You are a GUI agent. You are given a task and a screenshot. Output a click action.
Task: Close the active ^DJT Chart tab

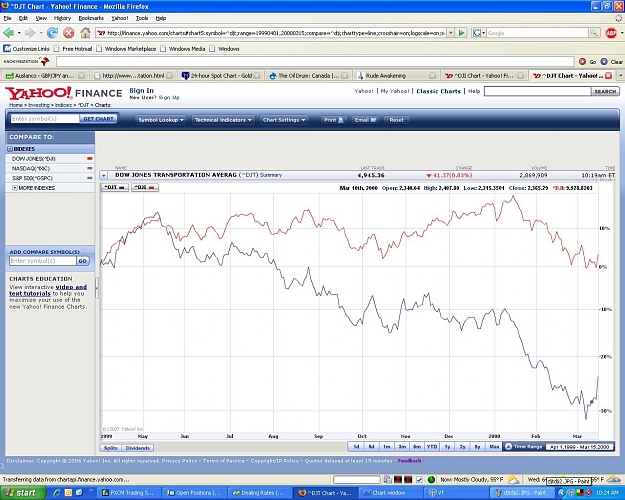(x=609, y=75)
